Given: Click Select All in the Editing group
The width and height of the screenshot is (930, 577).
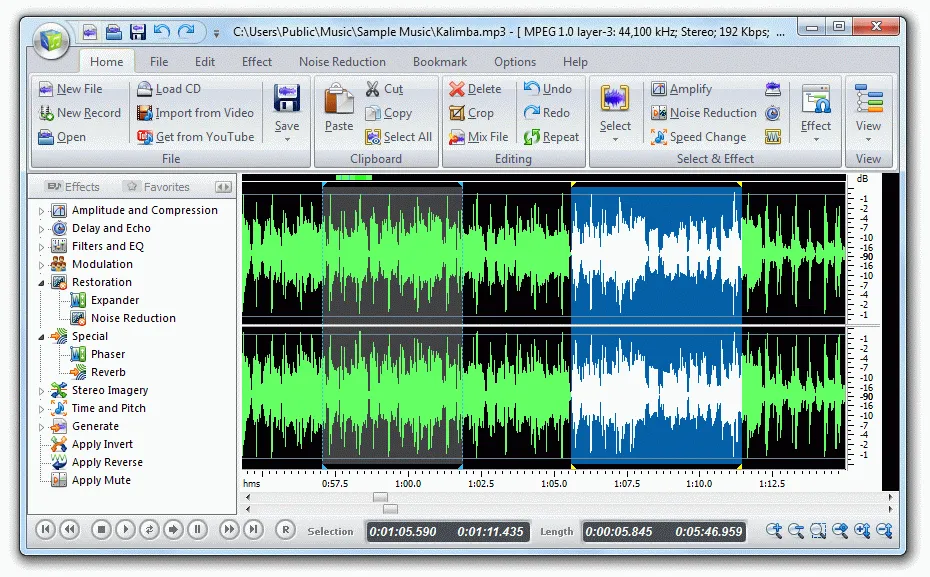Looking at the screenshot, I should 398,137.
